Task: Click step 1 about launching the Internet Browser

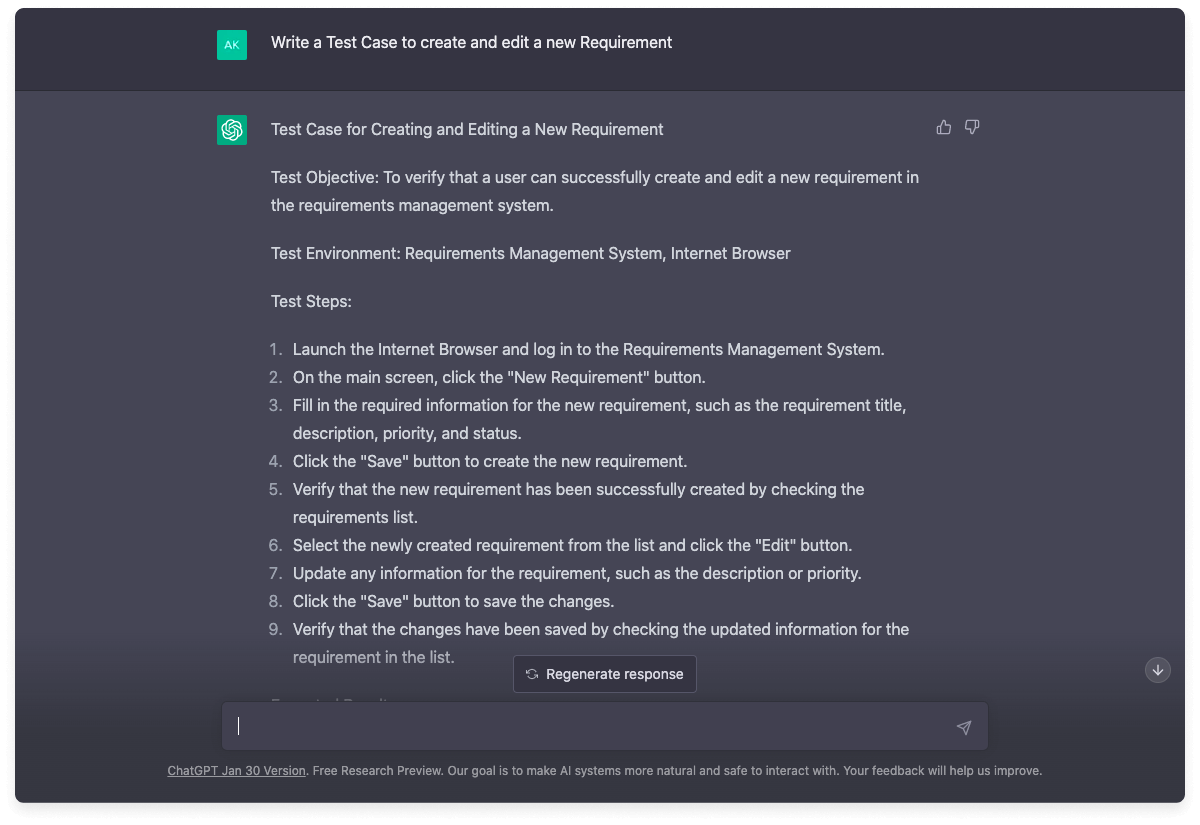Action: tap(588, 350)
